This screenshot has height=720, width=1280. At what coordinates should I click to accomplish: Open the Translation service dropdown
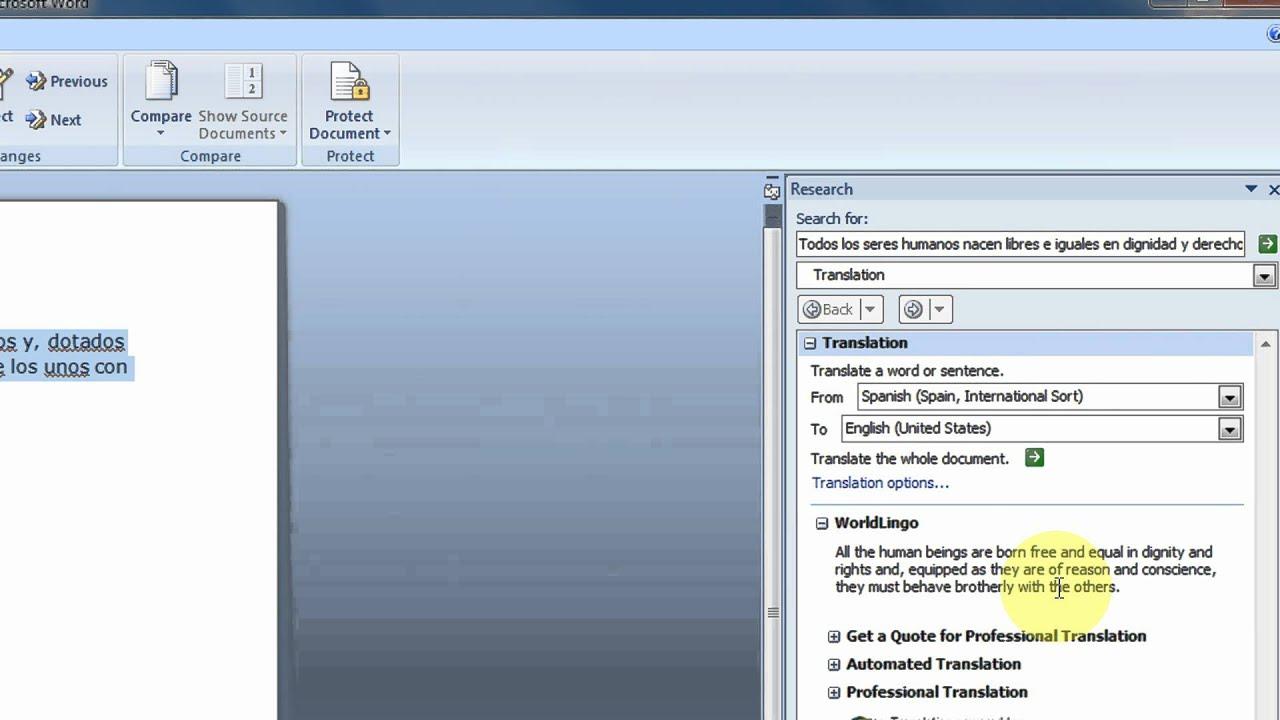1264,276
